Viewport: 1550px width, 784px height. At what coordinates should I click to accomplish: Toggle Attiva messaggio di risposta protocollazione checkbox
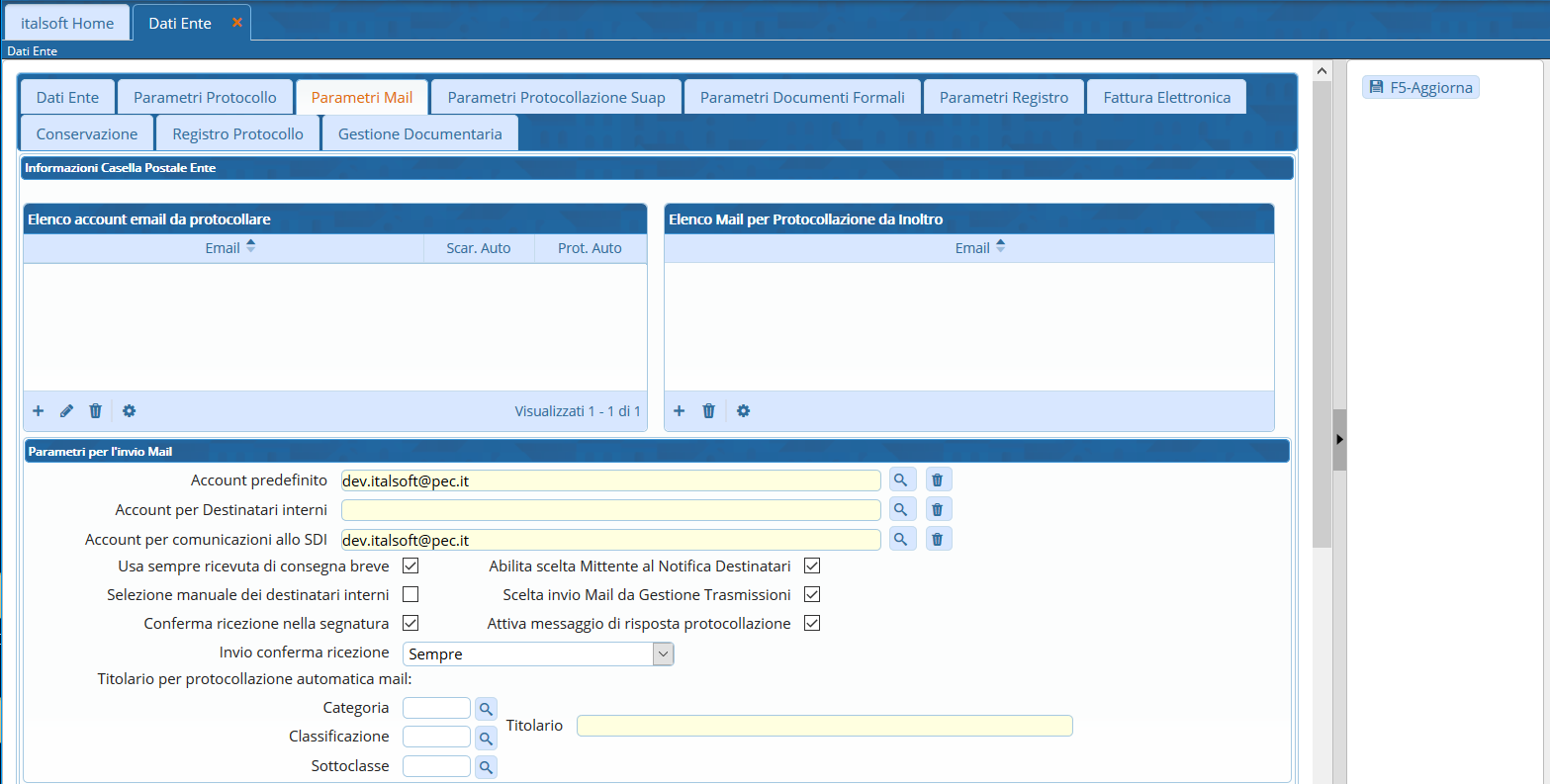(x=812, y=624)
